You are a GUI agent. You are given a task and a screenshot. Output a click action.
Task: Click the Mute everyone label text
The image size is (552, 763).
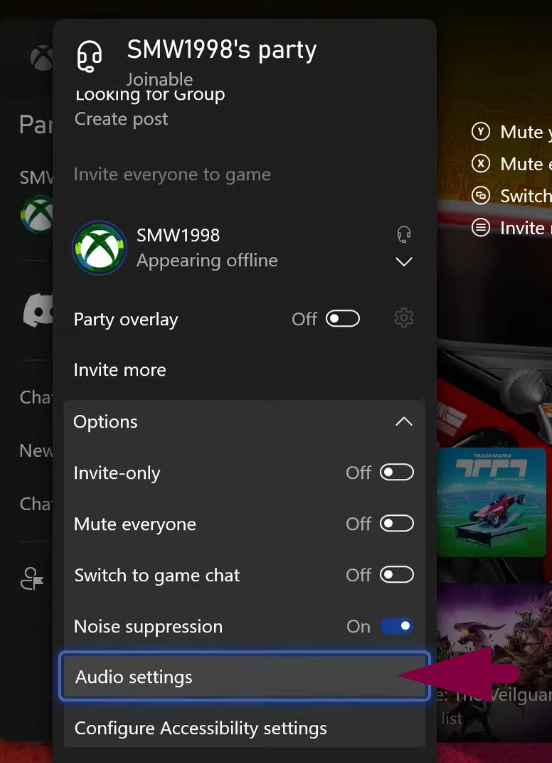point(135,524)
